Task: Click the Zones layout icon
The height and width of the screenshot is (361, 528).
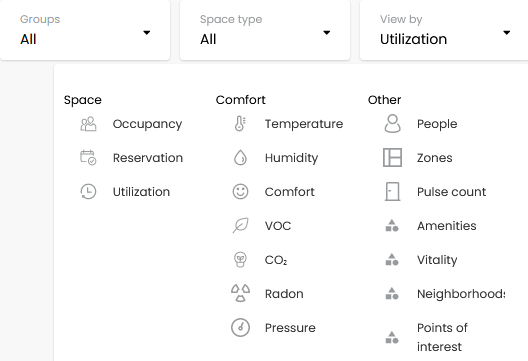Action: [392, 158]
